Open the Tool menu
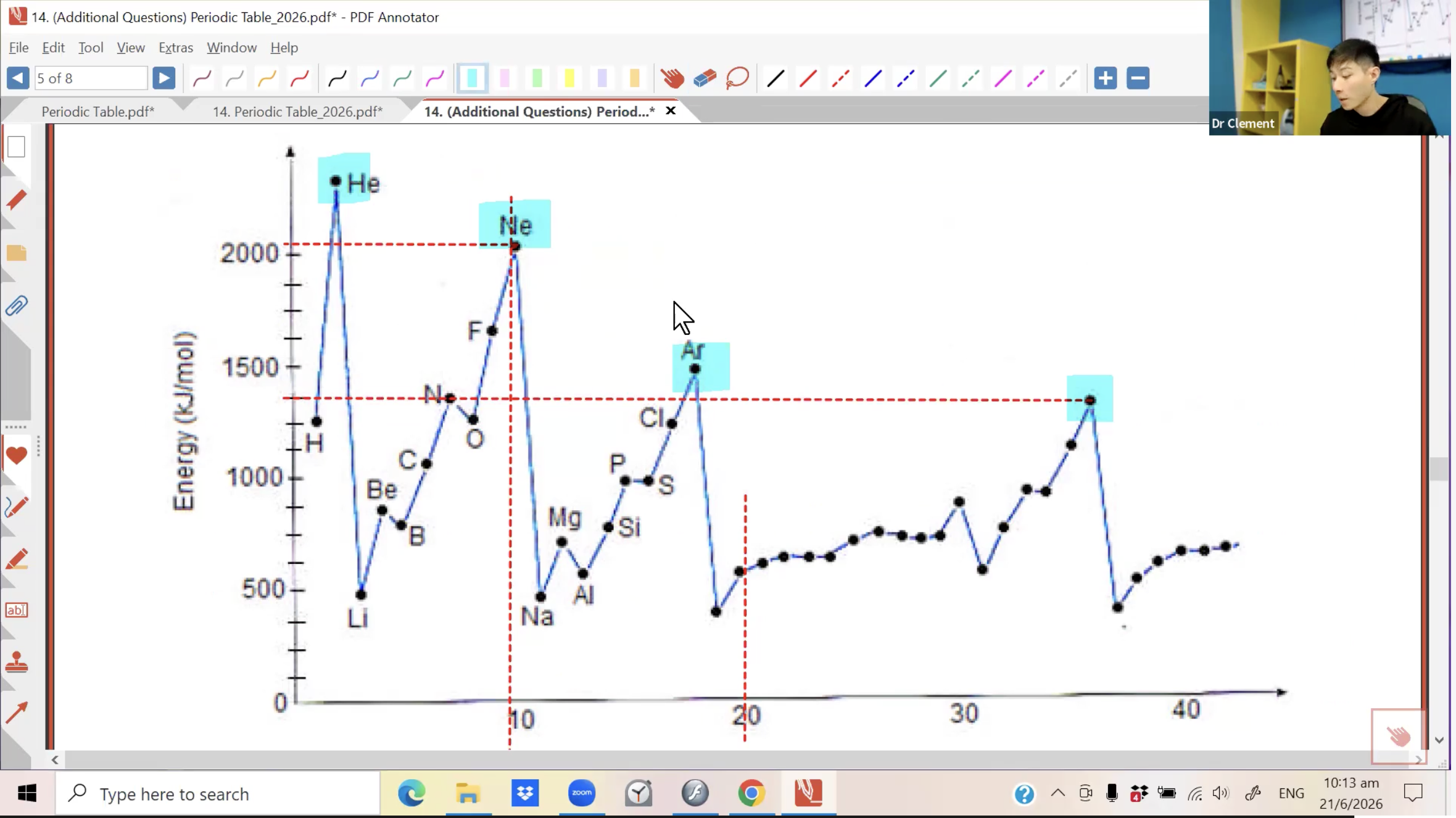Image resolution: width=1456 pixels, height=818 pixels. coord(91,48)
